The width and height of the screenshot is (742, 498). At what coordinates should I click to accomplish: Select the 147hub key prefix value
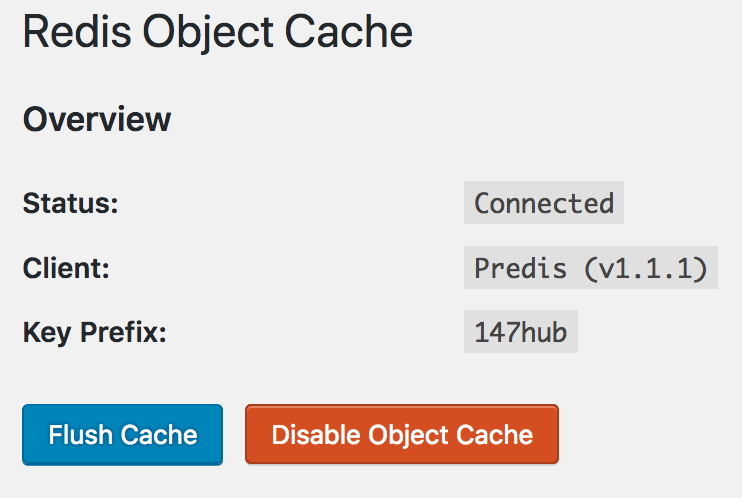pyautogui.click(x=521, y=332)
